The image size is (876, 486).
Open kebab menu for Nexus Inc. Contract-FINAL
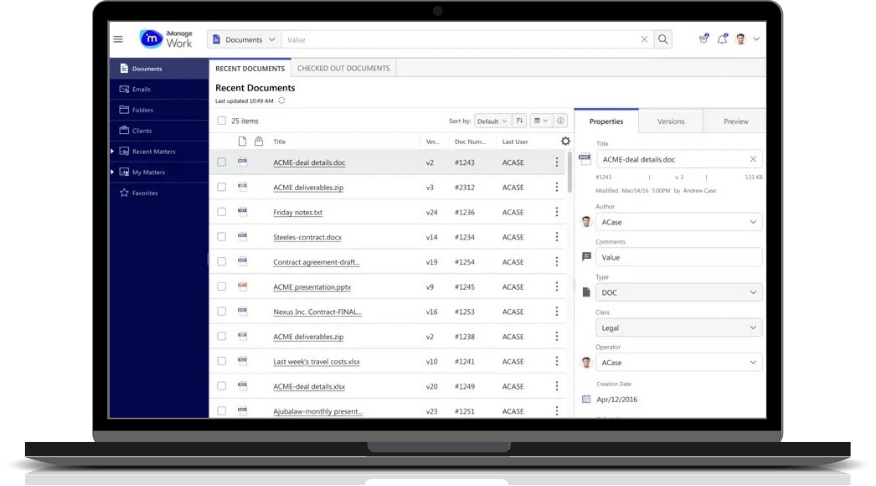tap(556, 311)
